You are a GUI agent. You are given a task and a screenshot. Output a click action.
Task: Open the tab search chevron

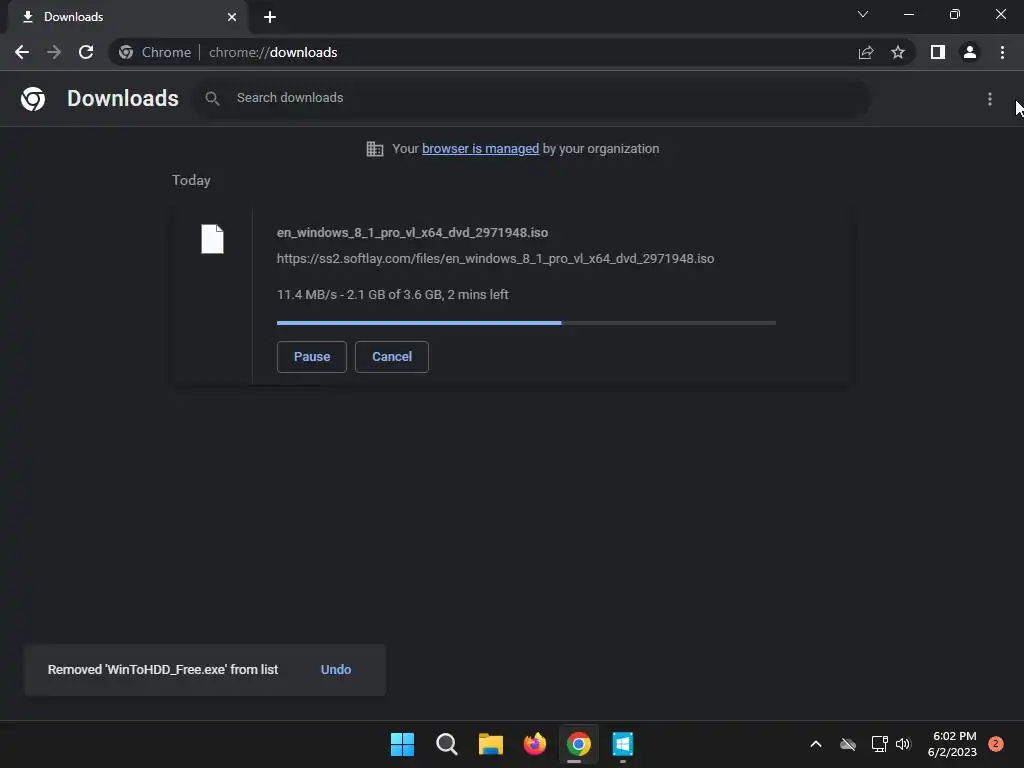tap(863, 14)
